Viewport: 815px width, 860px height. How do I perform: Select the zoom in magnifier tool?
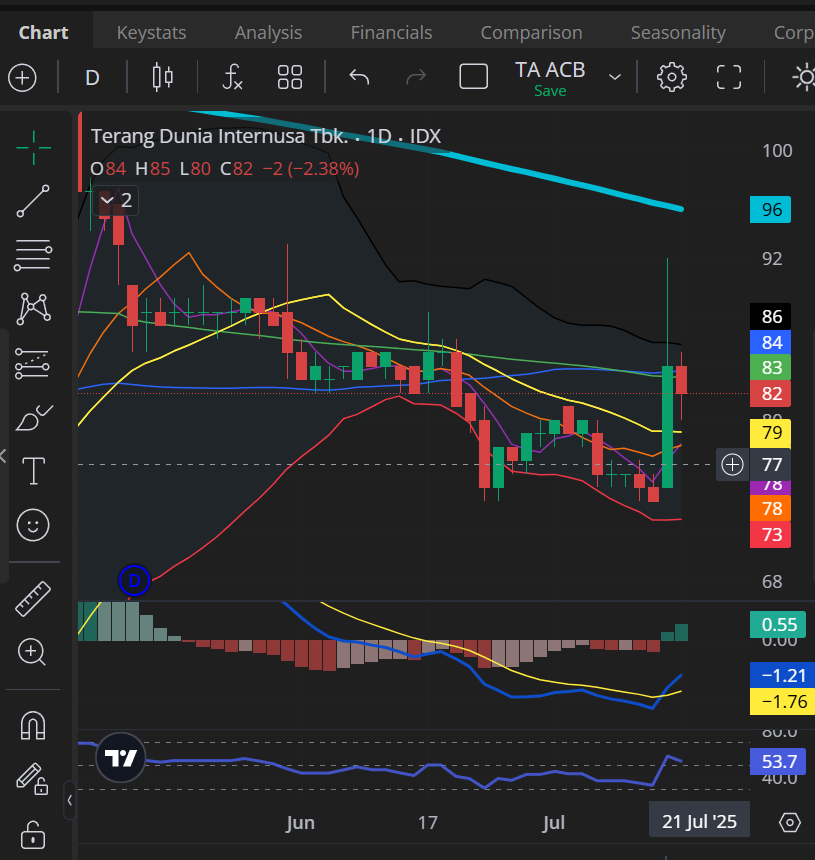(x=32, y=652)
